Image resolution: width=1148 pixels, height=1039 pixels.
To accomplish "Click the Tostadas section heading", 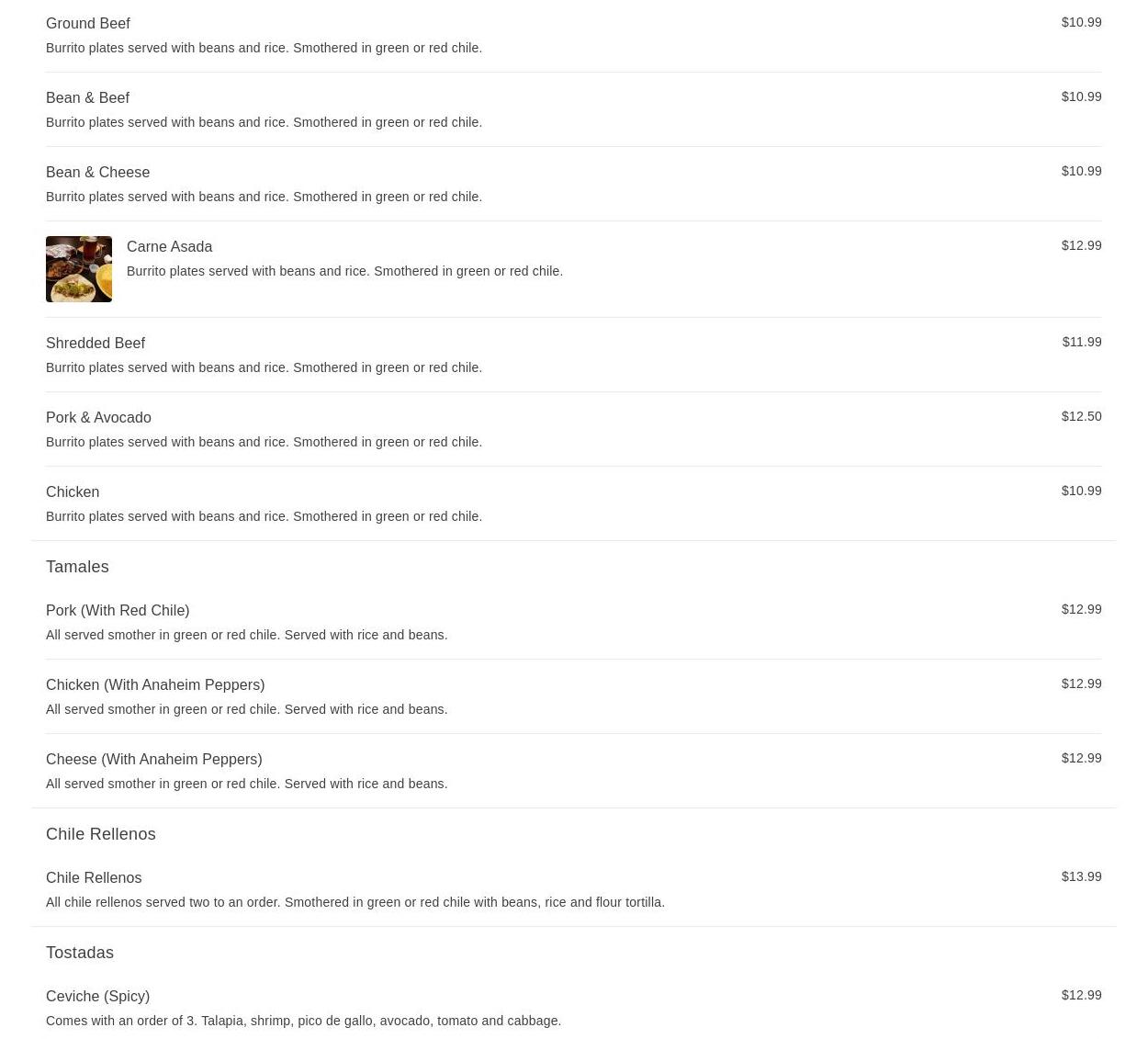I will pyautogui.click(x=80, y=953).
